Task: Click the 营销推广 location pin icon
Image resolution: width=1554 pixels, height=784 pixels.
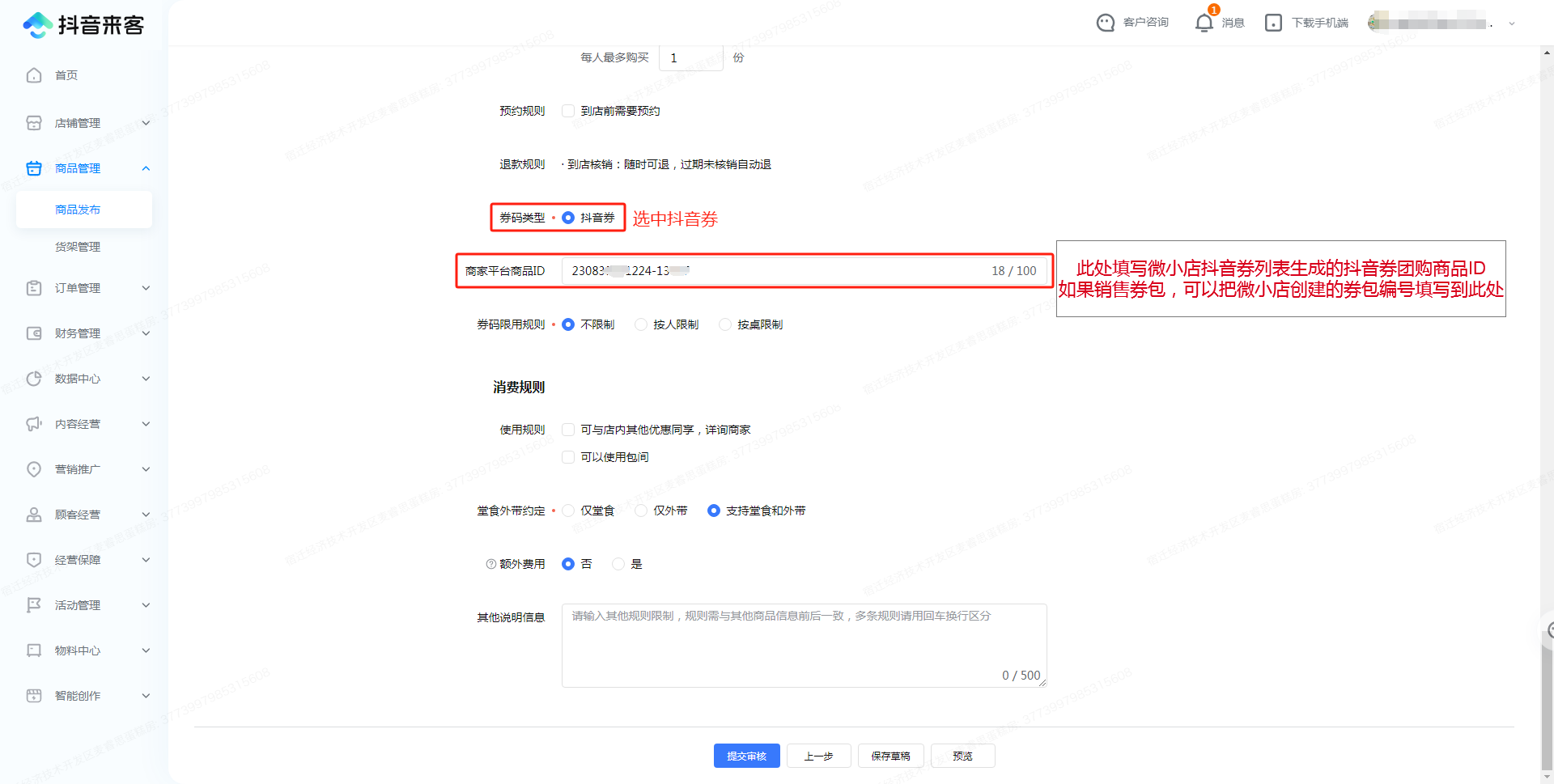Action: click(x=34, y=469)
